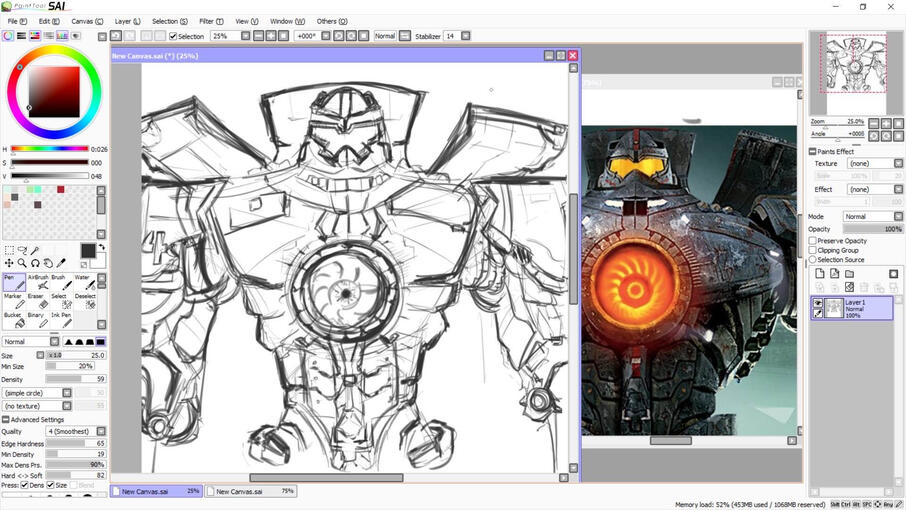Adjust the Hue slider
906x510 pixels.
coord(50,149)
